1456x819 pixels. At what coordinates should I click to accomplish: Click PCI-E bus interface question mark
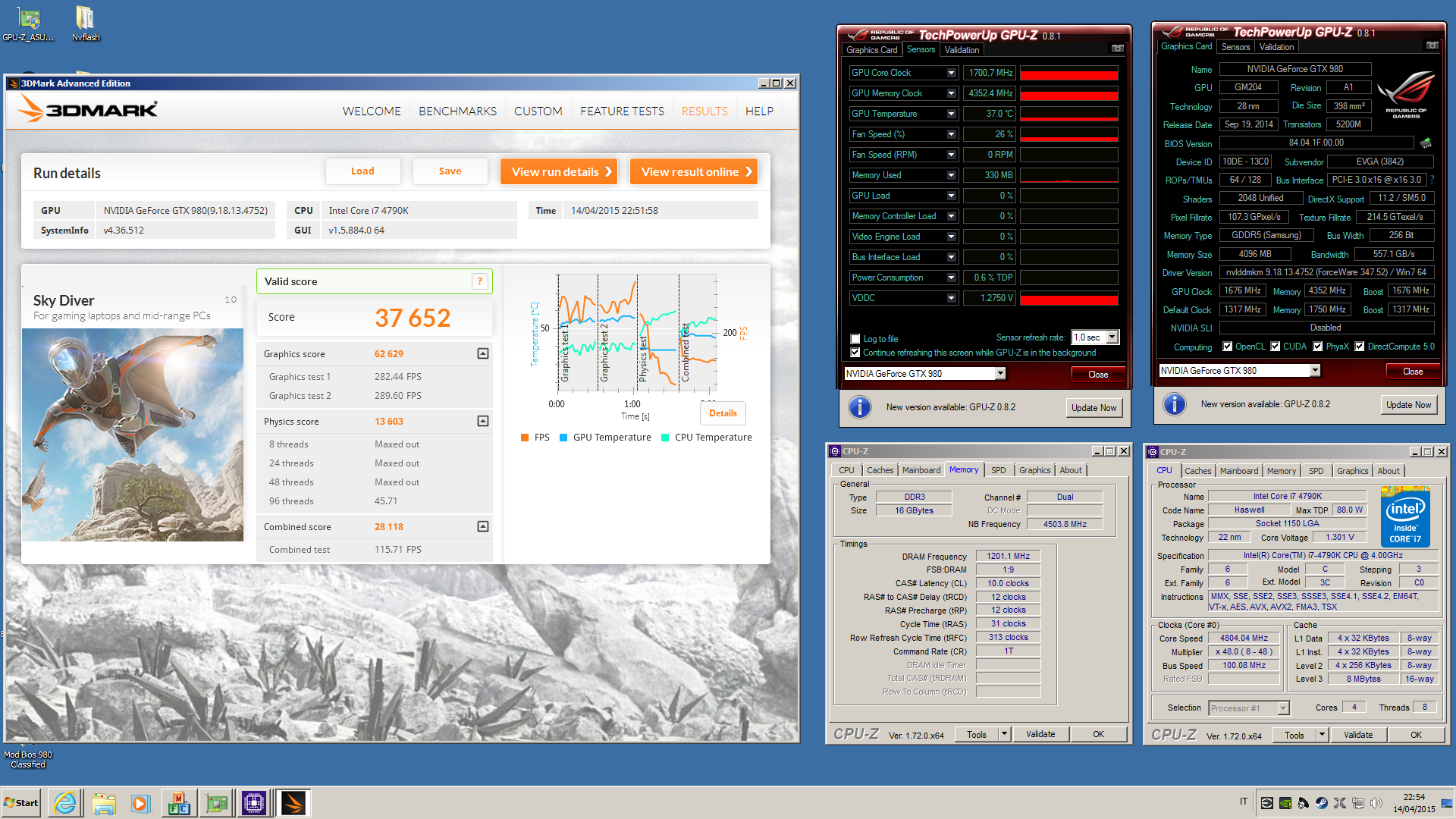click(x=1432, y=180)
